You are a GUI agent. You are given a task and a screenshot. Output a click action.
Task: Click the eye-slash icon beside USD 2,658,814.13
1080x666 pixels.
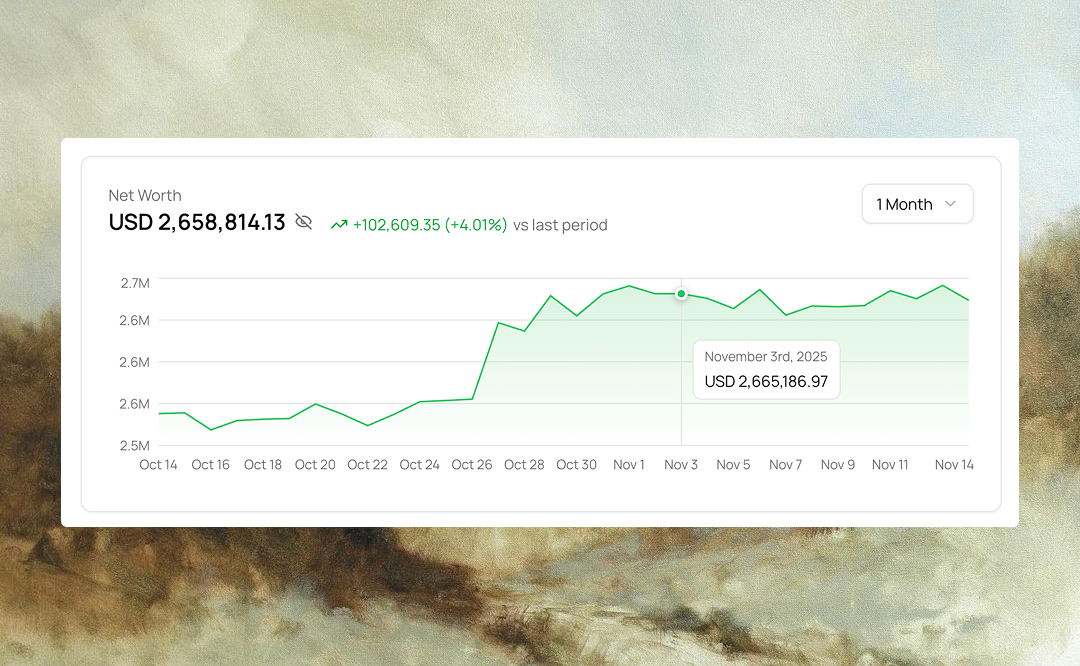coord(303,223)
